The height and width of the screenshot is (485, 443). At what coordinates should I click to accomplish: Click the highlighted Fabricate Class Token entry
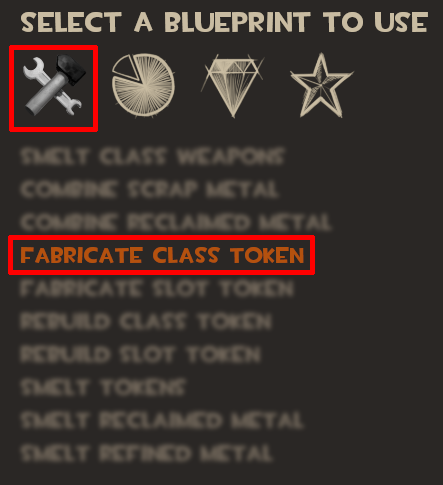[x=162, y=255]
